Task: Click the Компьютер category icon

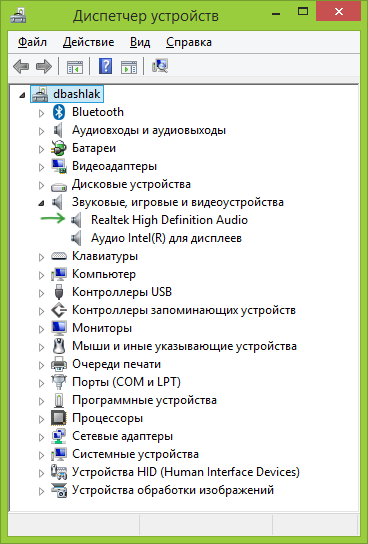Action: tap(59, 274)
